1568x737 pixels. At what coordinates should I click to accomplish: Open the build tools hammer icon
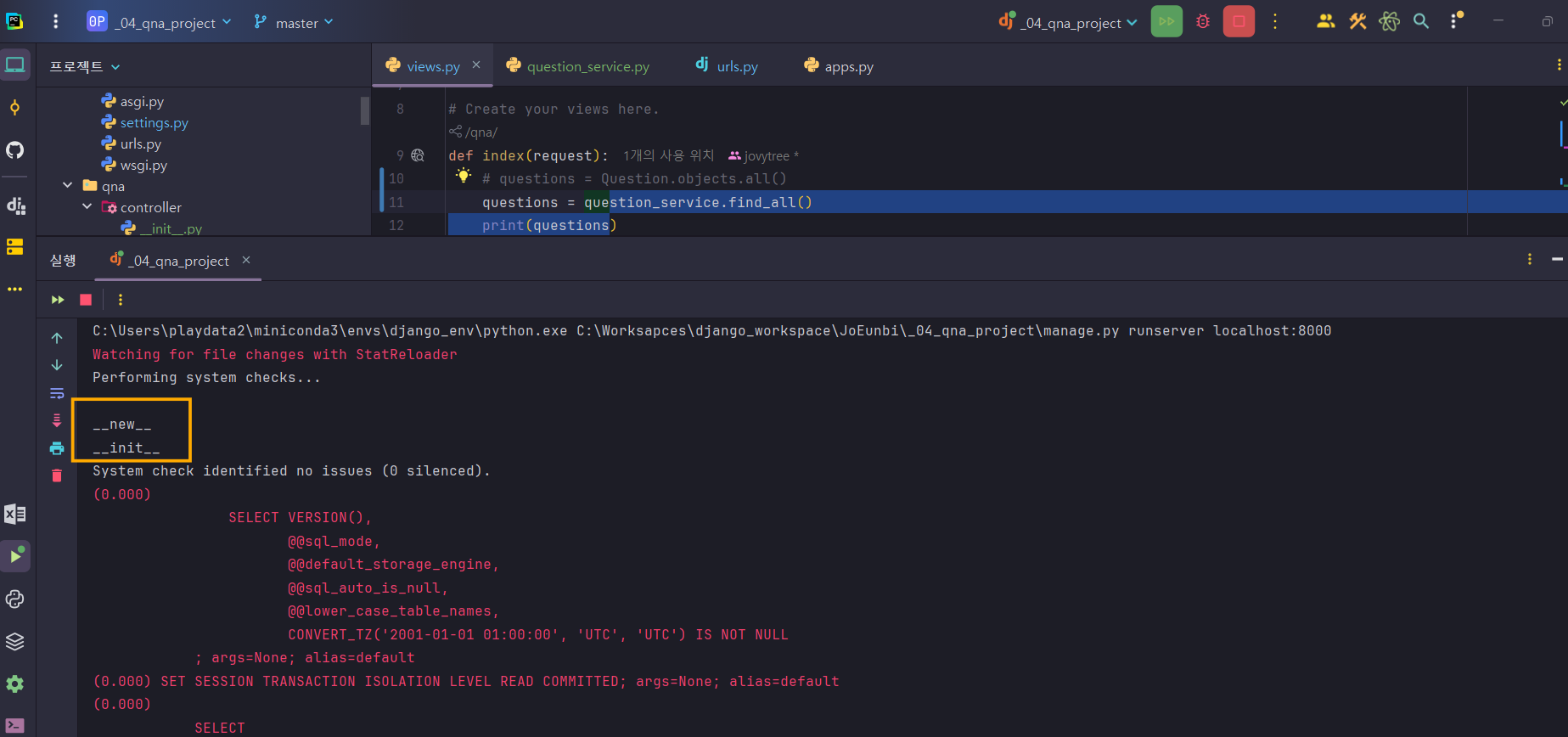coord(1357,21)
